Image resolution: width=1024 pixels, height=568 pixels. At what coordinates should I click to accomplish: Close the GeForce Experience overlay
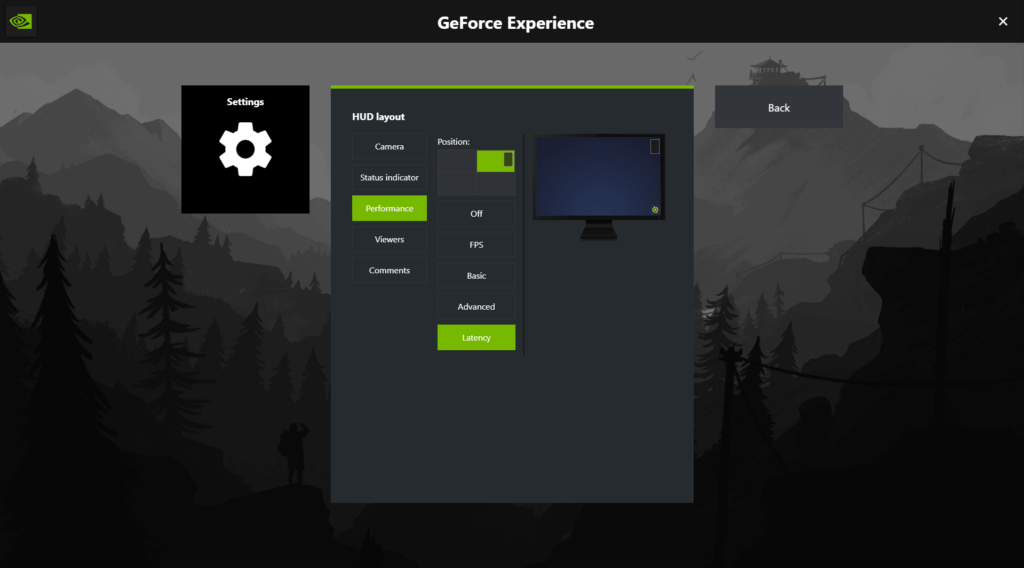(x=1003, y=22)
